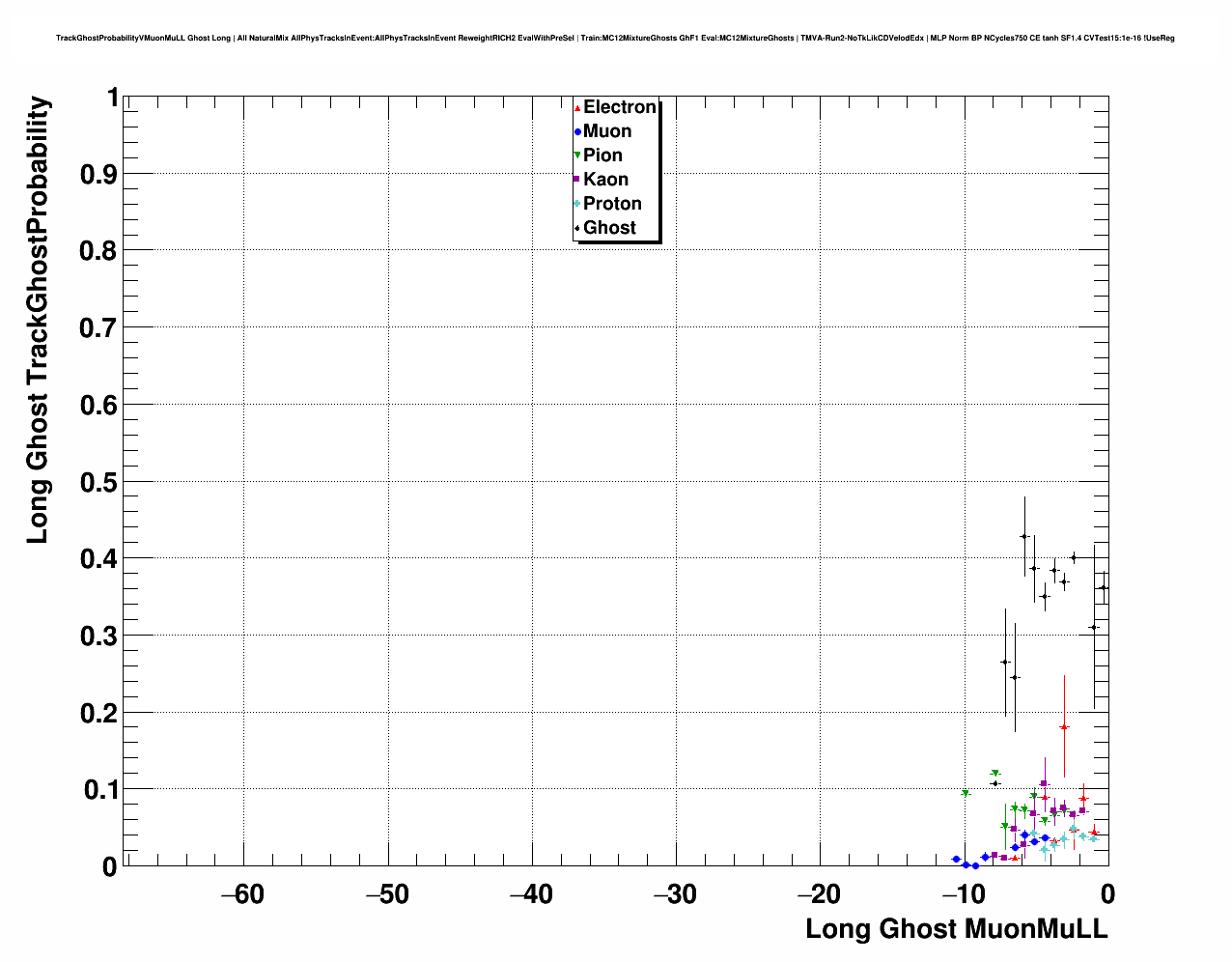Viewport: 1232px width, 962px height.
Task: Select the 'Proton' legend label
Action: 612,204
